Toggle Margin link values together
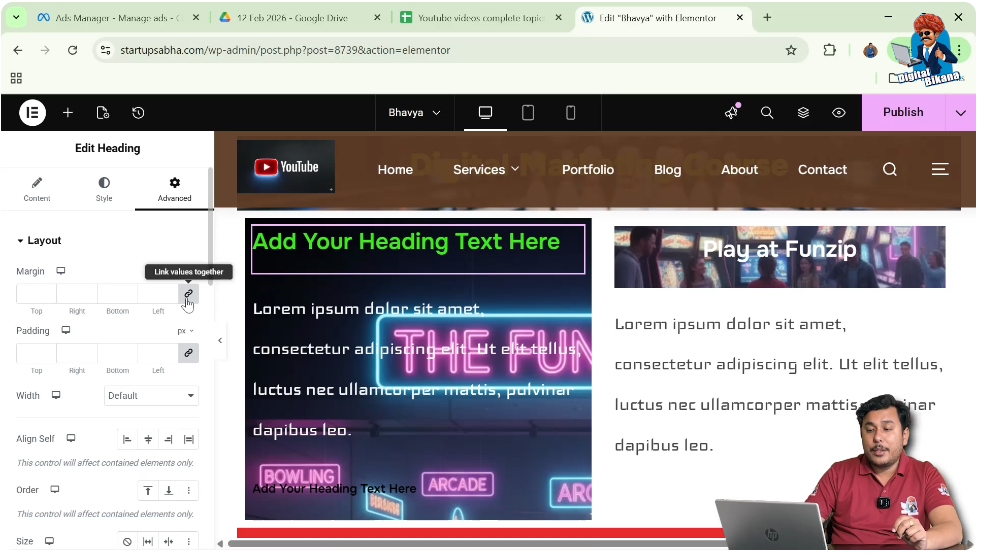This screenshot has width=981, height=556. point(188,294)
